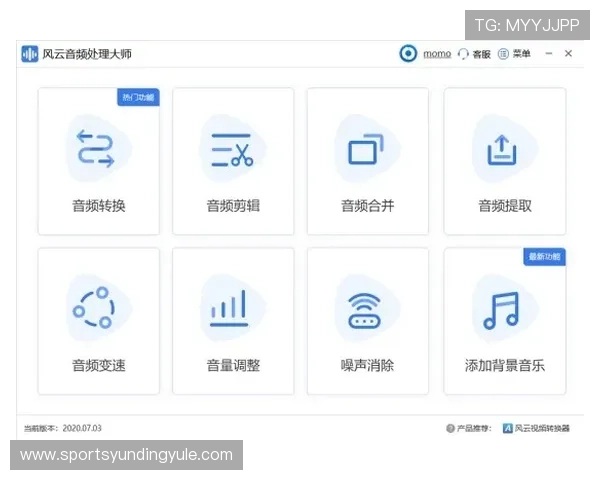Click the 音频转换 label text

click(x=99, y=206)
